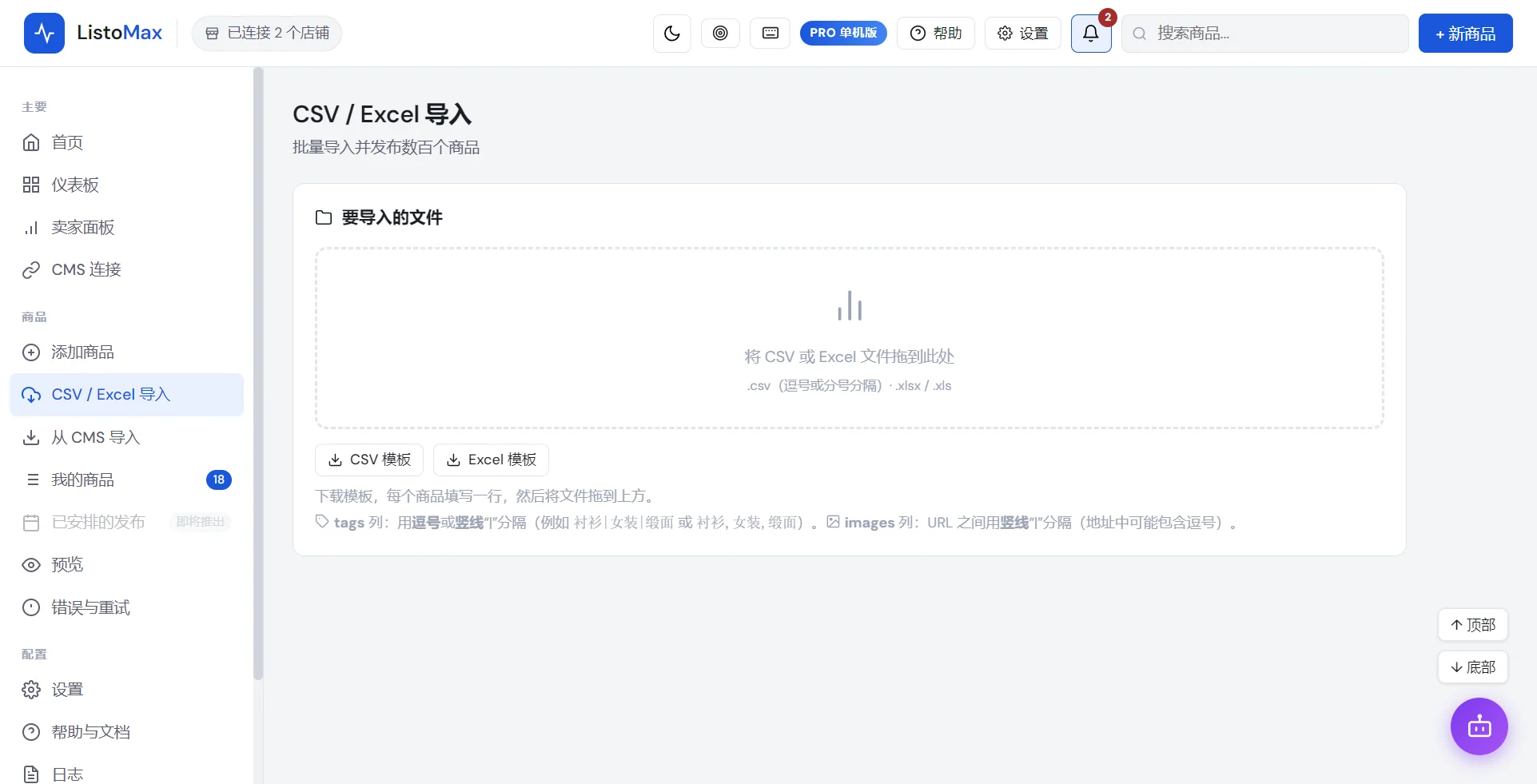Click the PRO 单机版 badge
This screenshot has height=784, width=1537.
[x=843, y=33]
